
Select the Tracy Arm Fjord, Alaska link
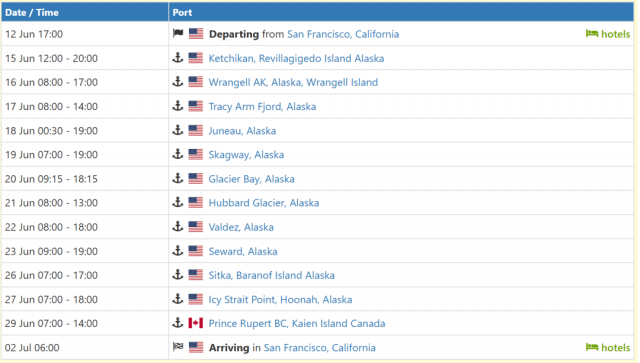(x=262, y=107)
